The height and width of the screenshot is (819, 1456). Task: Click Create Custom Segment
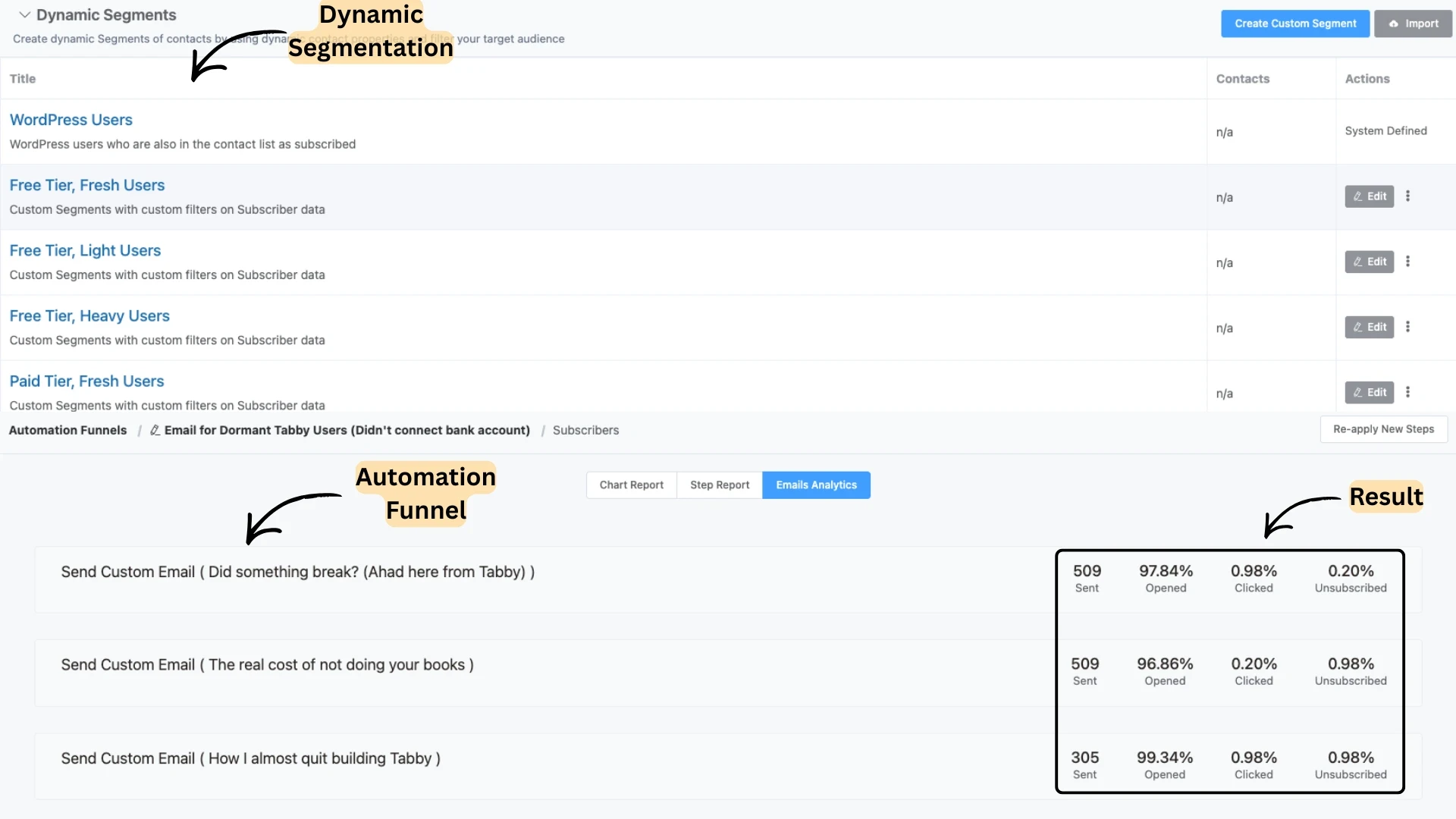click(1295, 24)
